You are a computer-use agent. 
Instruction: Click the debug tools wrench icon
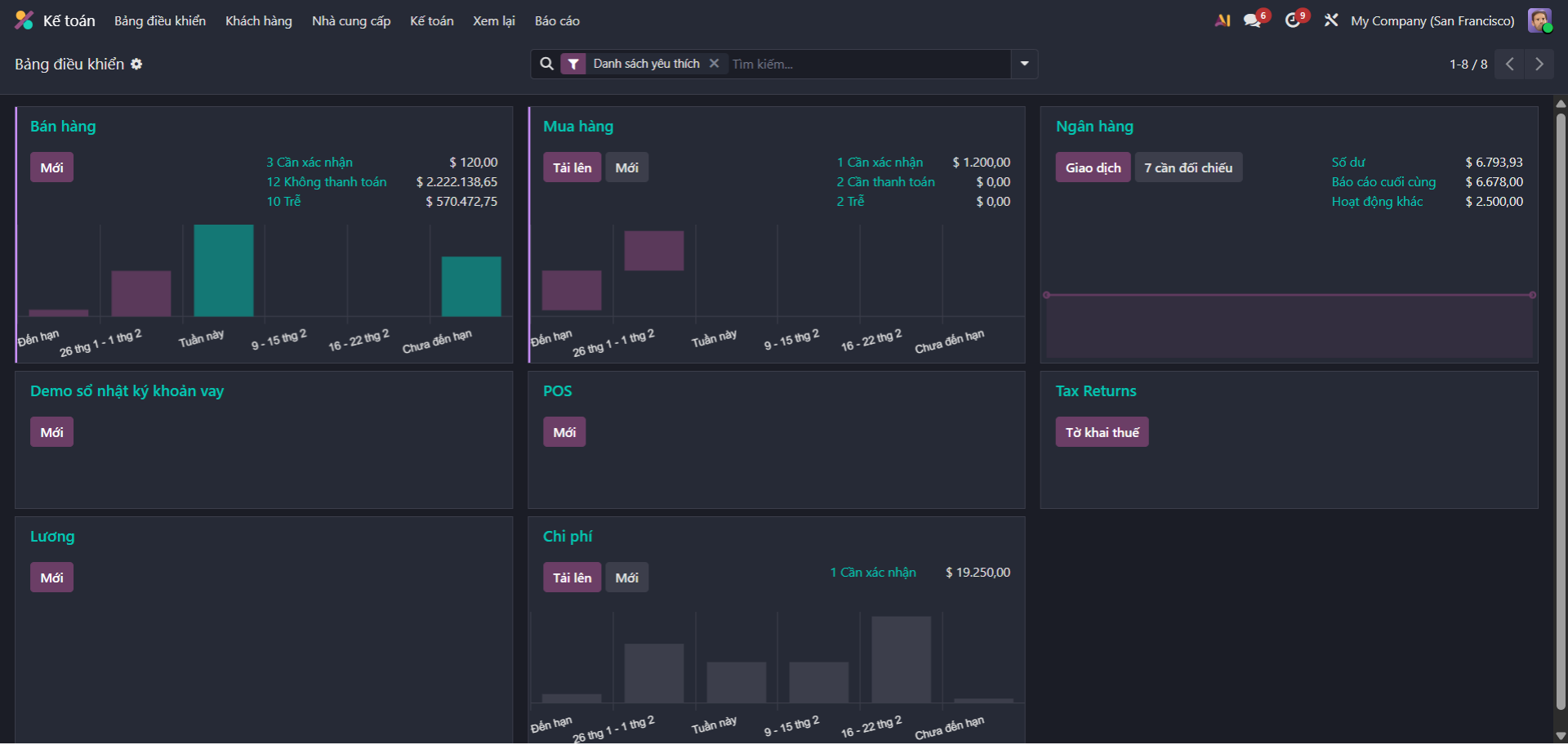click(x=1331, y=20)
